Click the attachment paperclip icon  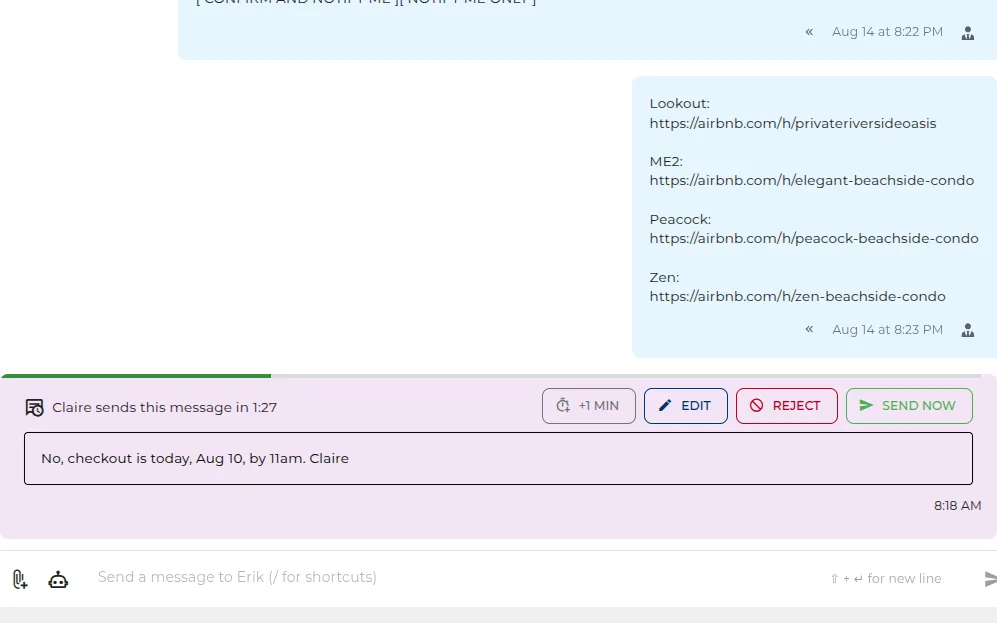20,579
